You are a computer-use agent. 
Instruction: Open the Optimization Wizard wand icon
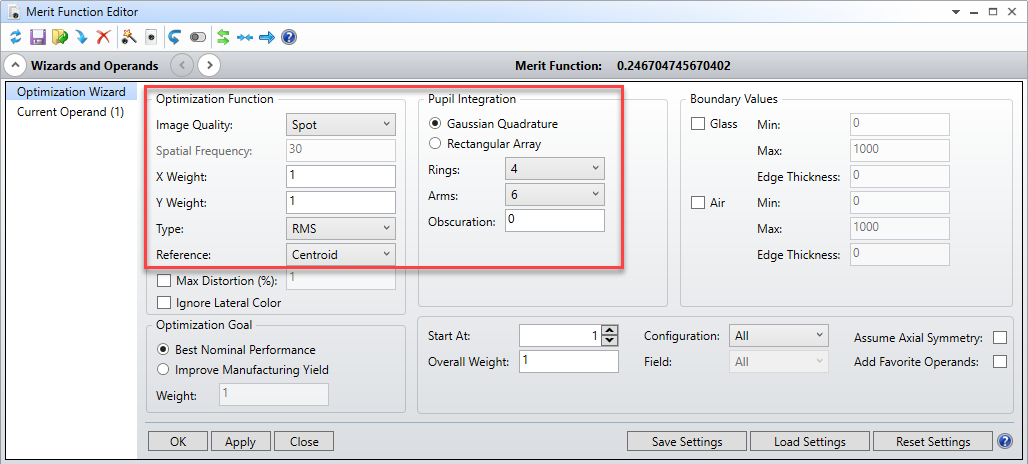[x=129, y=37]
